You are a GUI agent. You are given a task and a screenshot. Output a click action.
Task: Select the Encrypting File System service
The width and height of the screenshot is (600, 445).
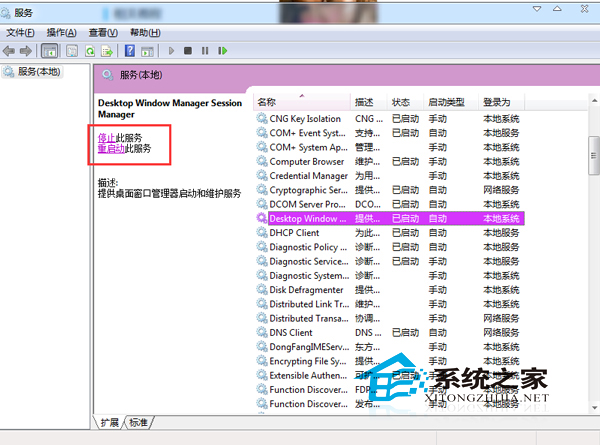pyautogui.click(x=390, y=361)
